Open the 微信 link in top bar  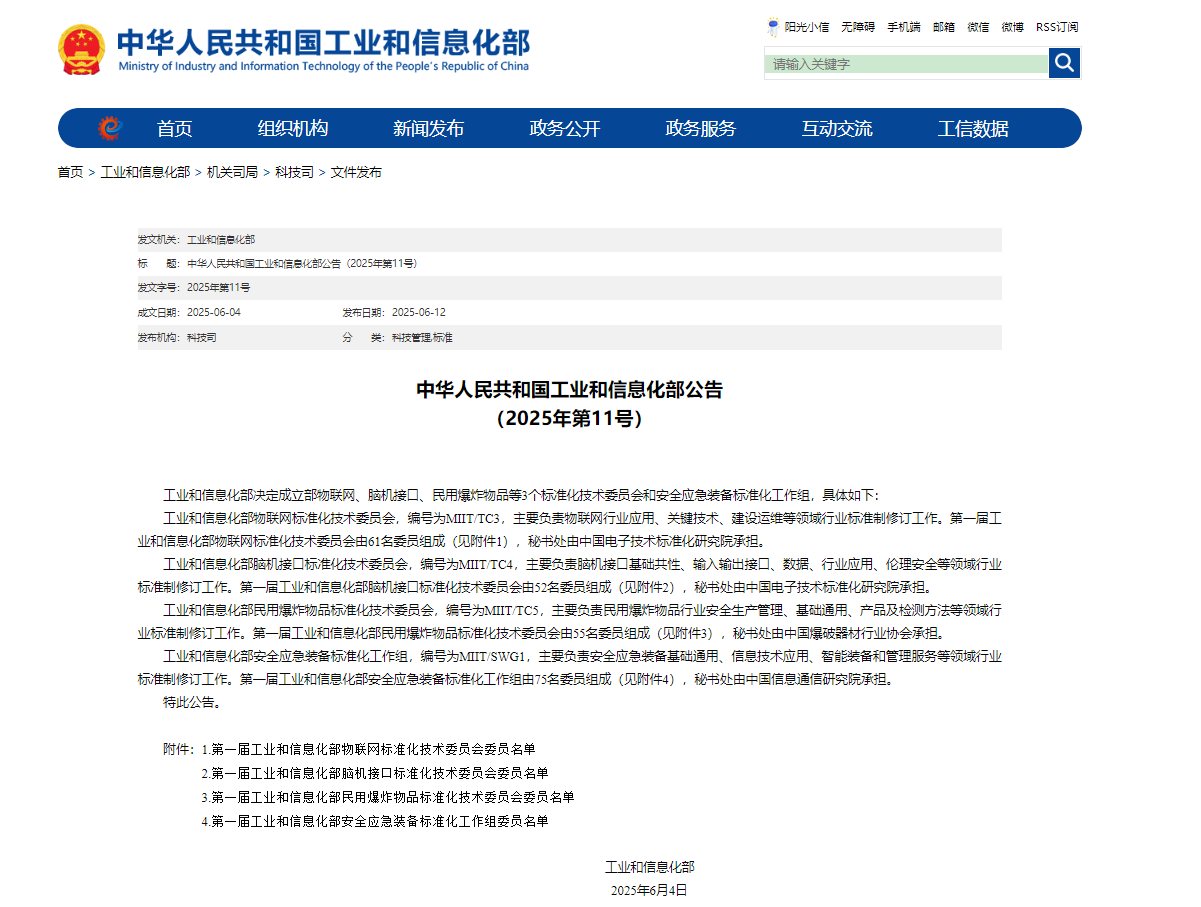(978, 27)
